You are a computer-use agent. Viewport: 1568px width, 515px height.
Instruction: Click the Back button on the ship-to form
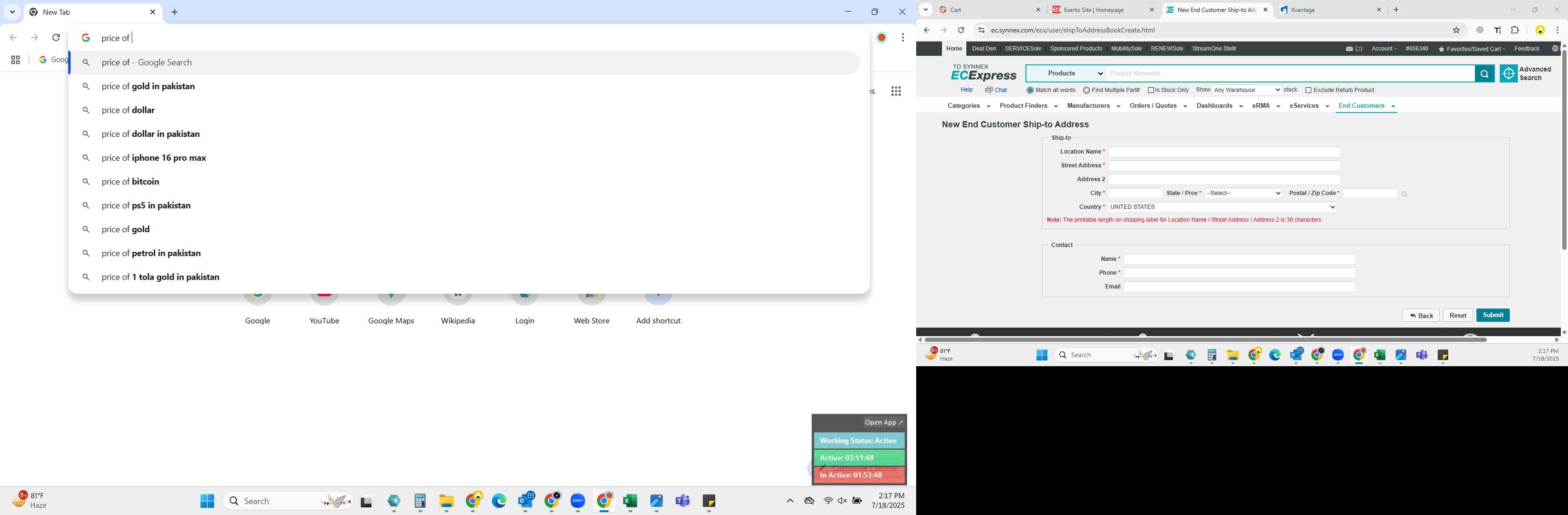(1421, 316)
